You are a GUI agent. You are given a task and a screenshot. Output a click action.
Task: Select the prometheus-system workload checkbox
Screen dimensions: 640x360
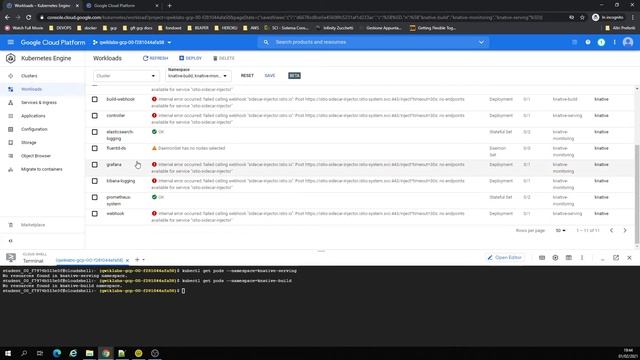[x=95, y=197]
